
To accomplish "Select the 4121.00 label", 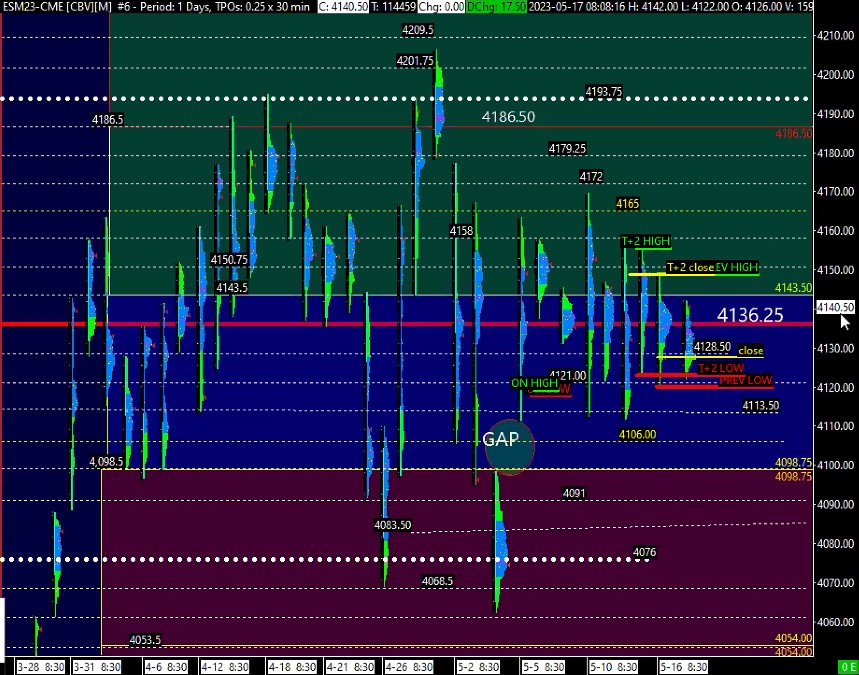I will pyautogui.click(x=568, y=376).
